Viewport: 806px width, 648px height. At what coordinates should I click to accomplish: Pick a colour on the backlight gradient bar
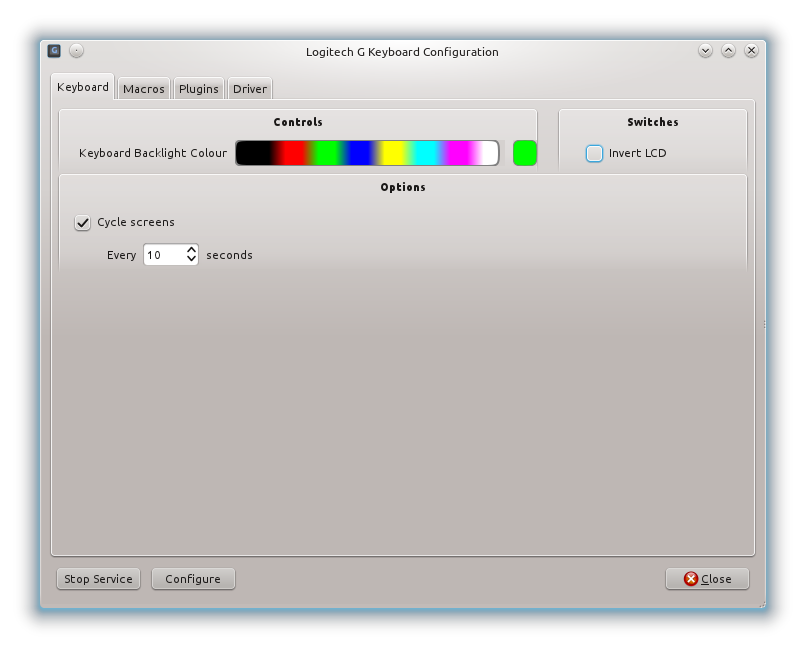coord(367,153)
